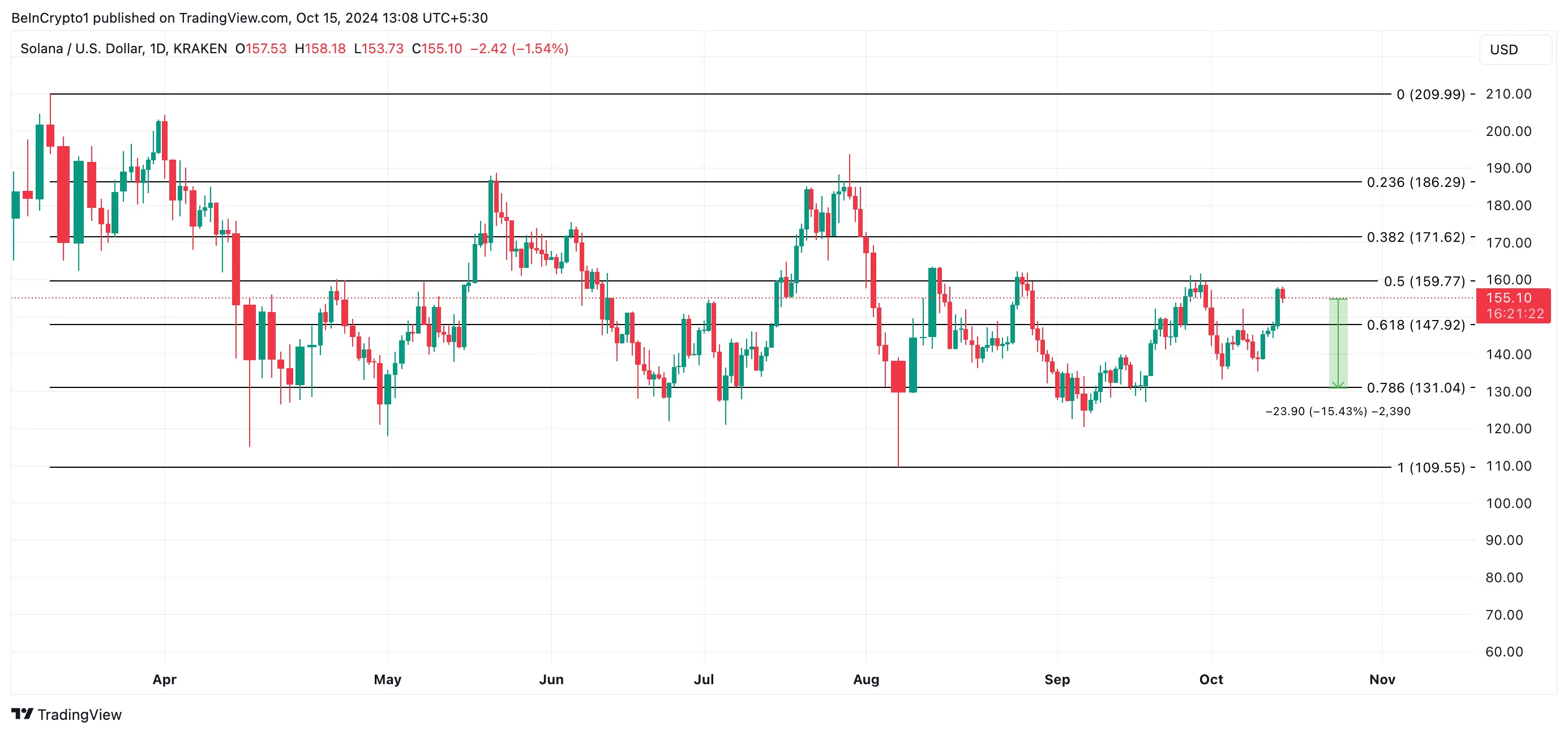This screenshot has height=734, width=1568.
Task: Click the 0.382 (171.62) retracement label
Action: tap(1415, 237)
